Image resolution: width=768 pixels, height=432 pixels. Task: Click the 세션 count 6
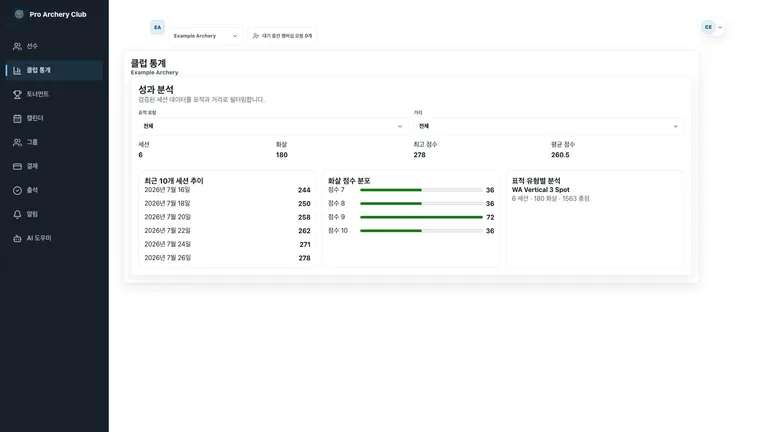141,155
